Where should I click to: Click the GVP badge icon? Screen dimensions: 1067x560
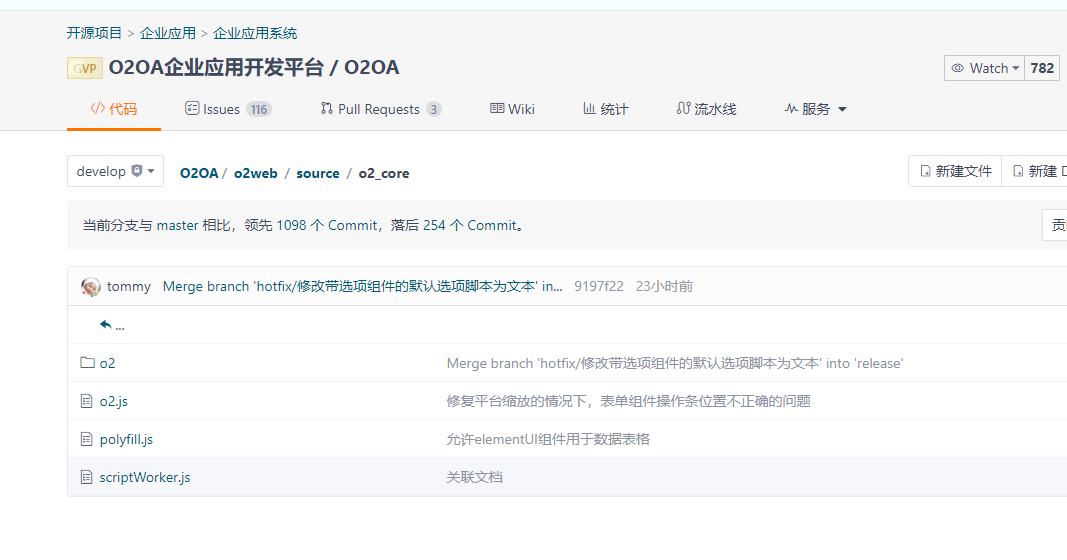coord(85,68)
